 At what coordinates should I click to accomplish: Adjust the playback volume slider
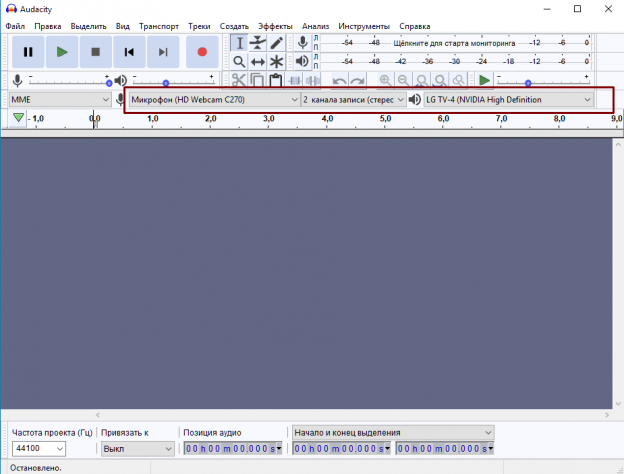[x=173, y=82]
